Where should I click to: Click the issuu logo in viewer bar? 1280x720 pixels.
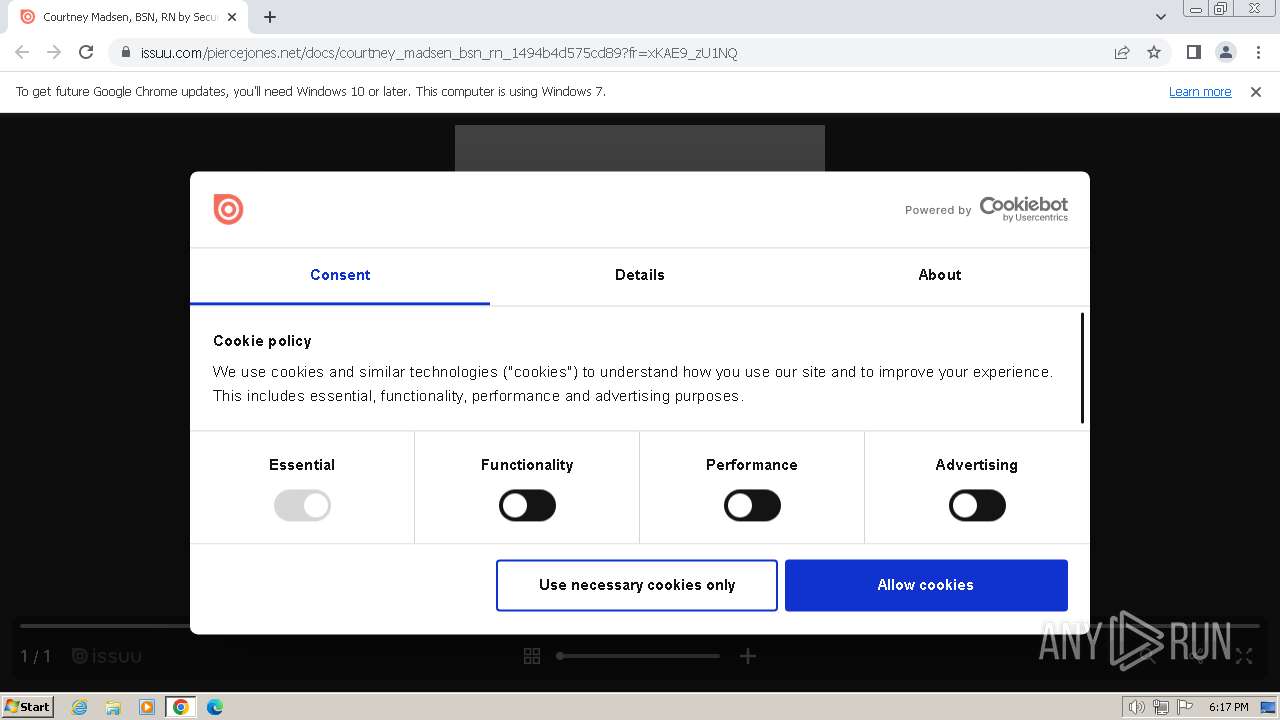click(x=107, y=656)
